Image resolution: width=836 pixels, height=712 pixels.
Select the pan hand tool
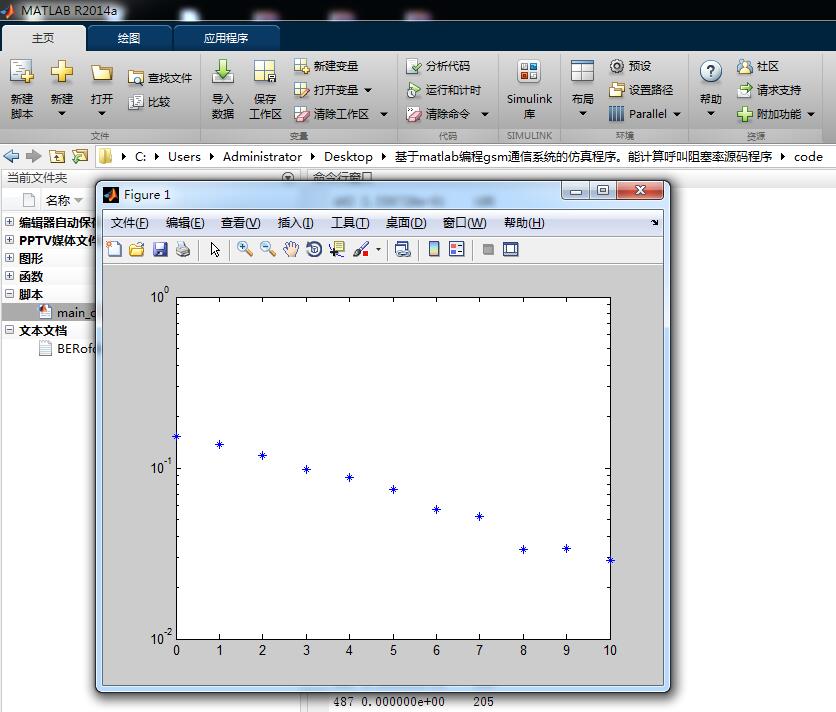click(x=291, y=249)
